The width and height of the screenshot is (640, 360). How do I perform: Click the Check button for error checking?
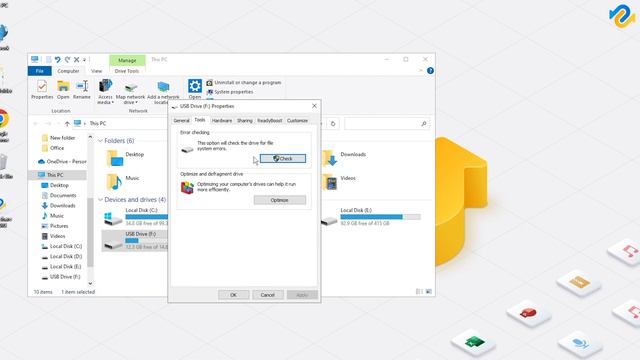(283, 158)
